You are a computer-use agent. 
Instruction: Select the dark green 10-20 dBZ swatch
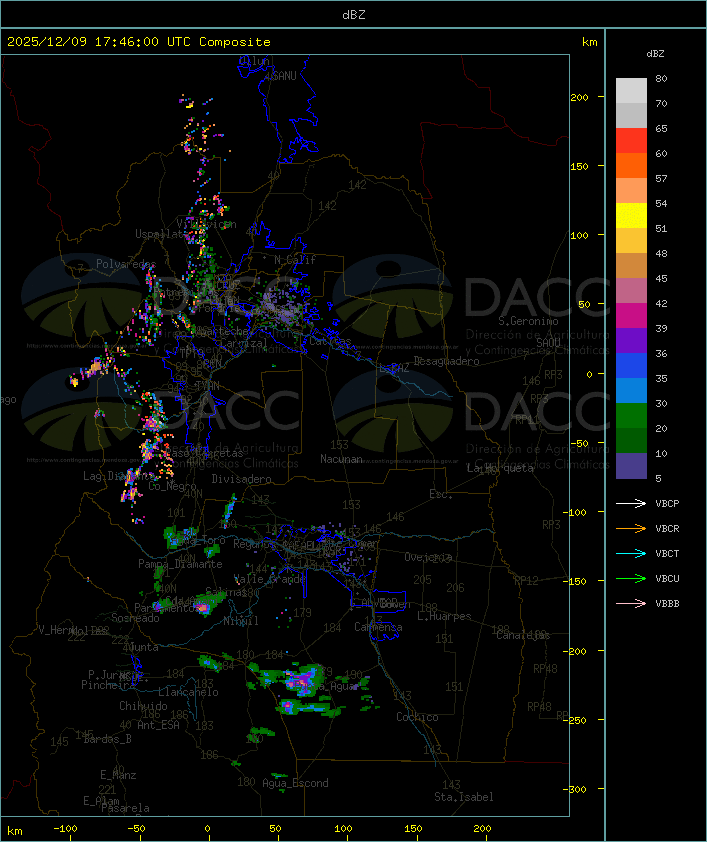tap(631, 440)
